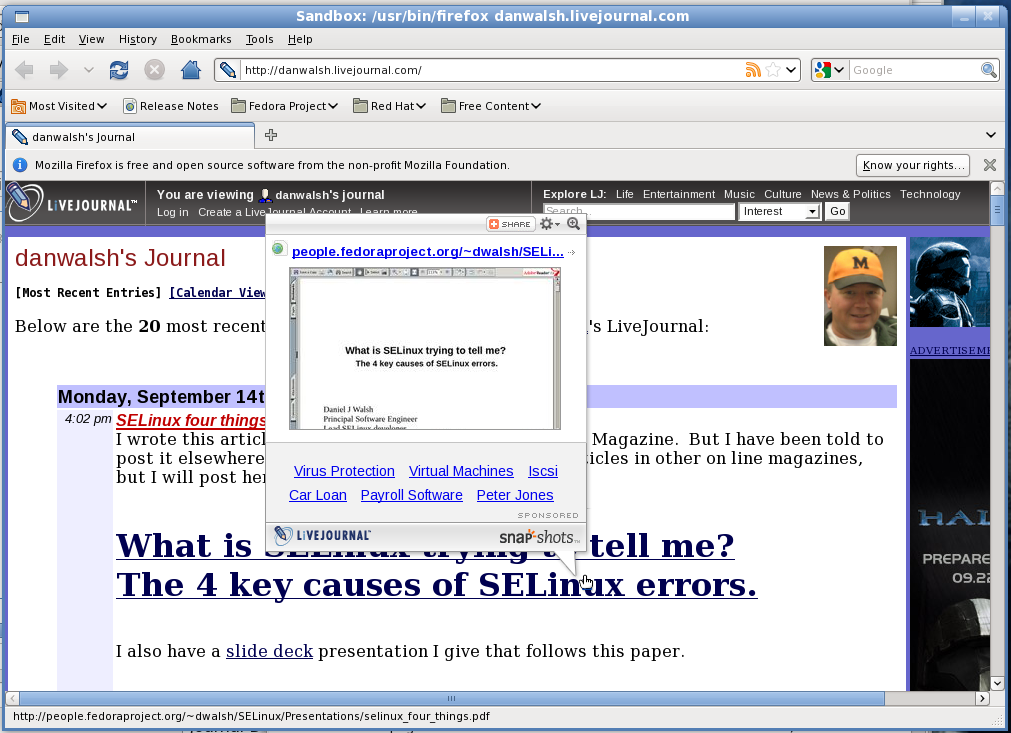Screen dimensions: 1011x733
Task: Click the LiveJournal logo
Action: point(72,204)
